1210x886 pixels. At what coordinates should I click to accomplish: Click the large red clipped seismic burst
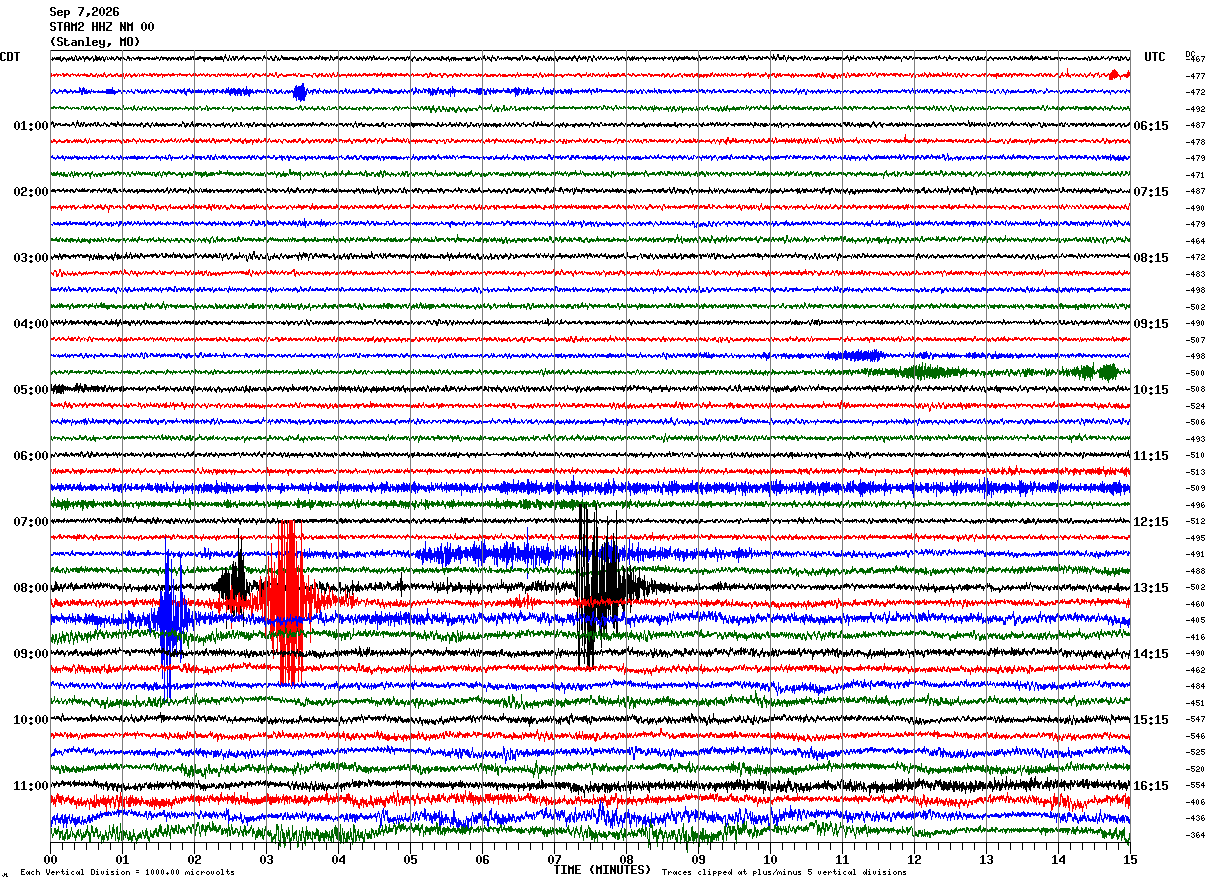click(289, 602)
